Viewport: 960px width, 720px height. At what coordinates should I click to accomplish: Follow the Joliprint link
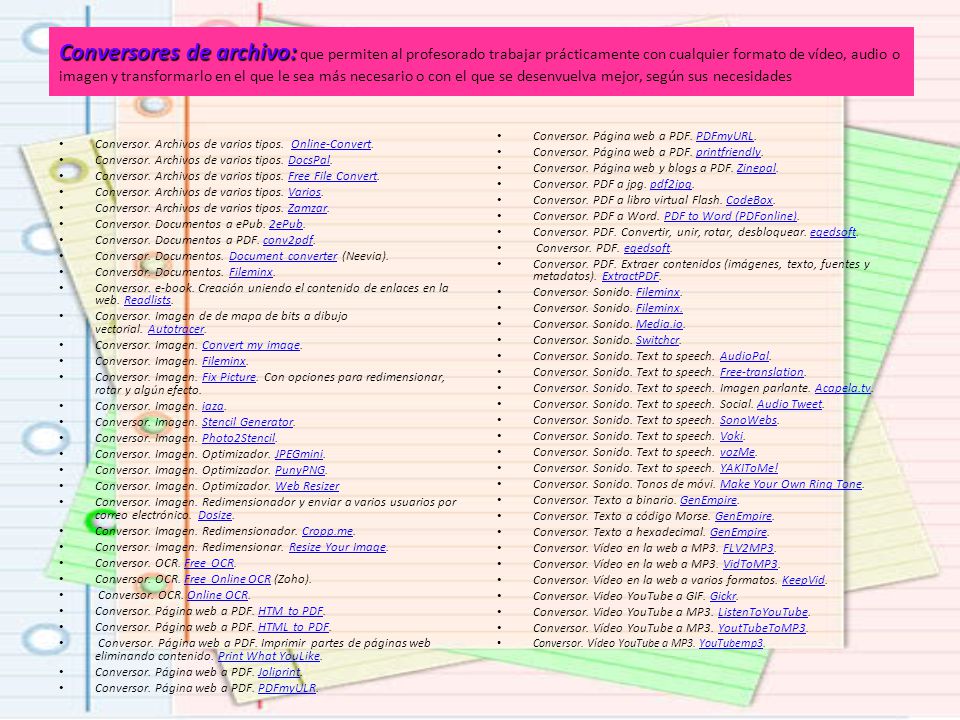pos(279,672)
